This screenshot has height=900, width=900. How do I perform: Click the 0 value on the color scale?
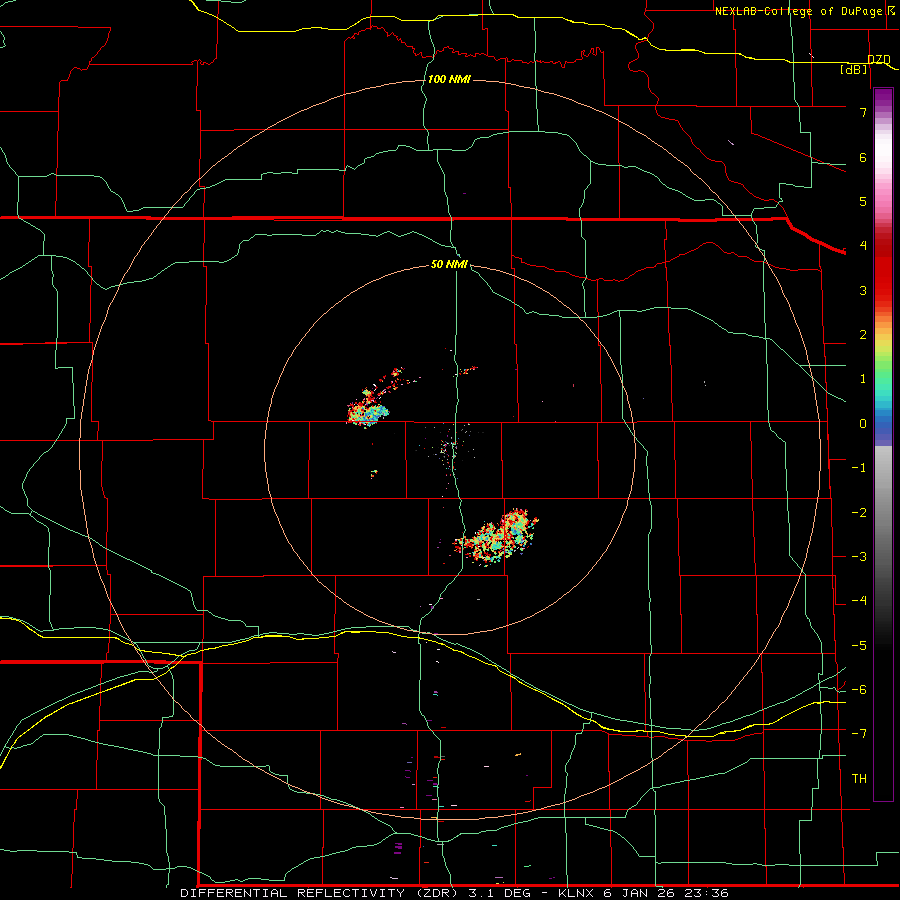tap(863, 424)
